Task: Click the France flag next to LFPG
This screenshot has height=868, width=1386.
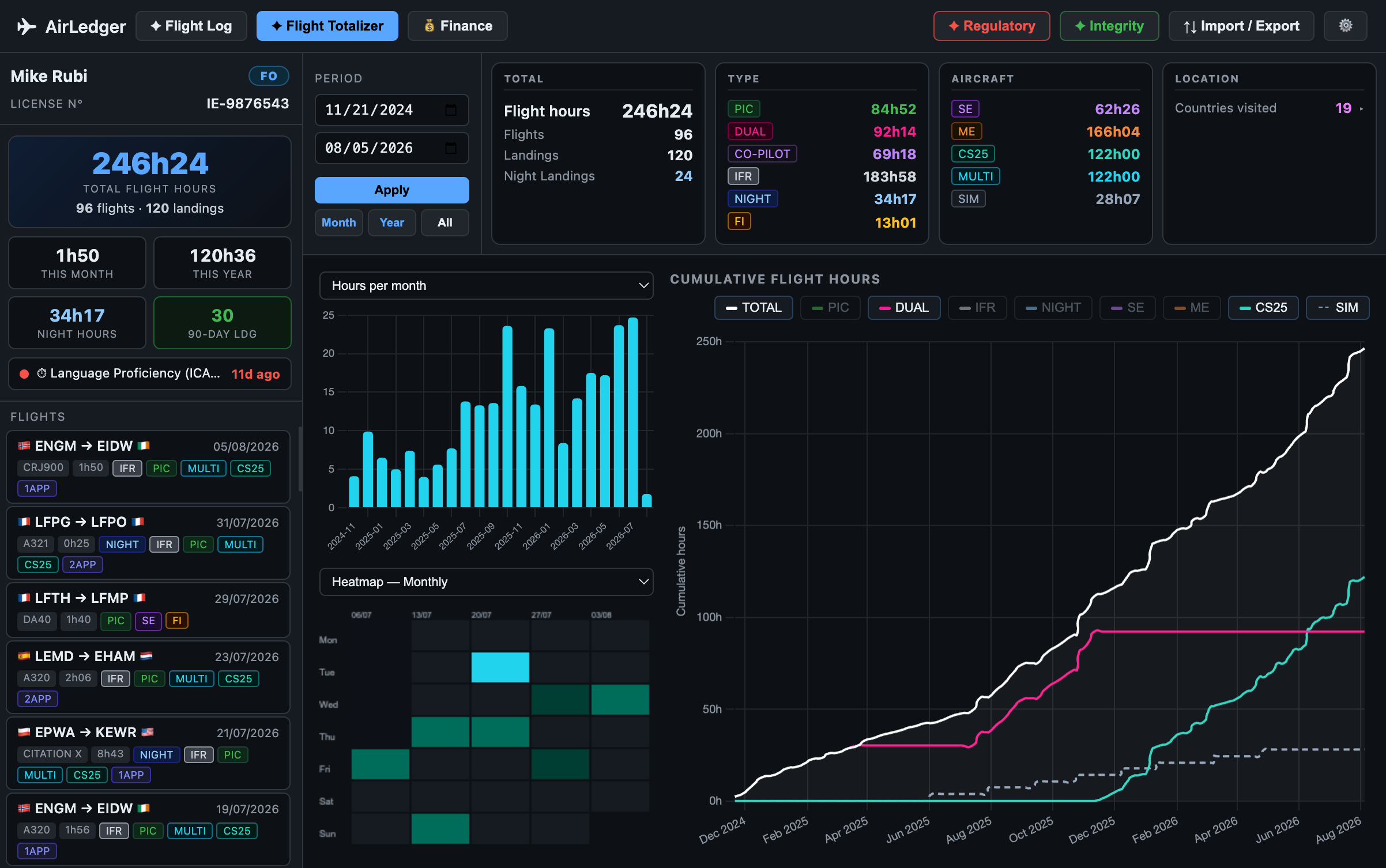Action: tap(24, 522)
